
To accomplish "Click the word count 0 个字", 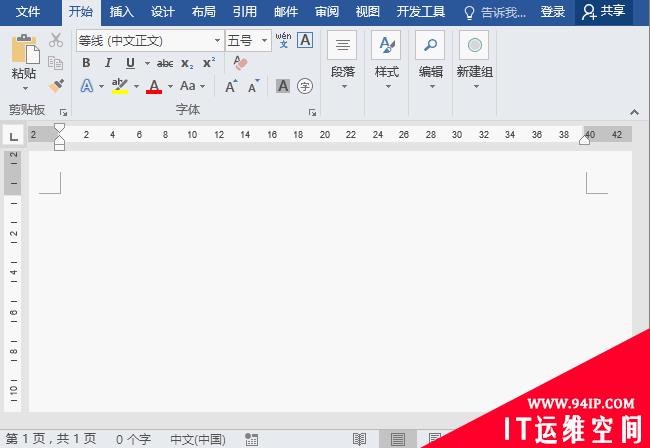I will click(x=133, y=439).
